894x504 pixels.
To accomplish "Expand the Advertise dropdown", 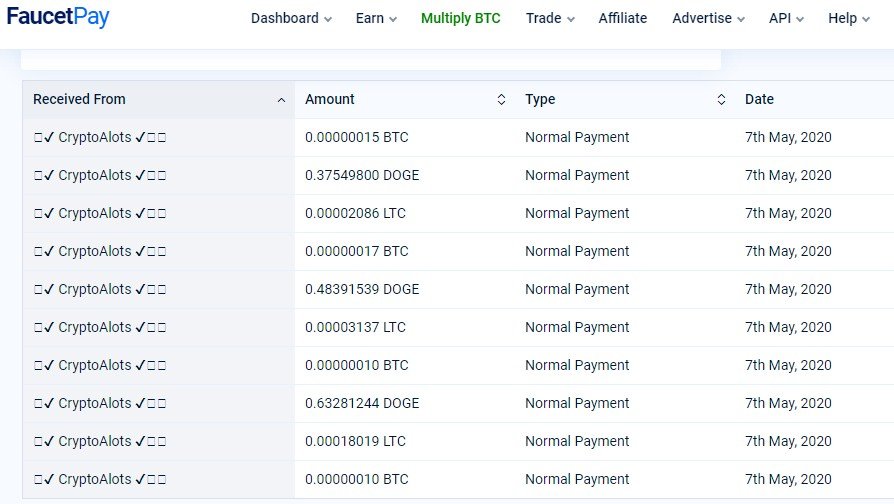I will click(708, 18).
